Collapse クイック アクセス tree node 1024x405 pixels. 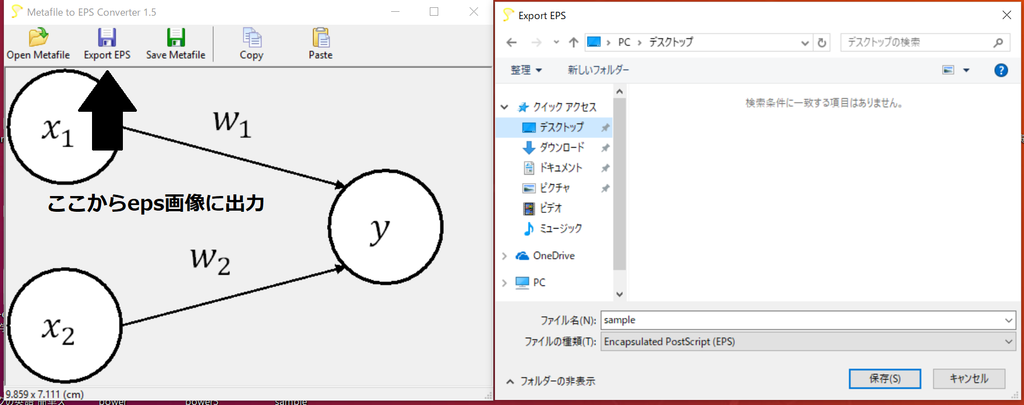[x=504, y=107]
